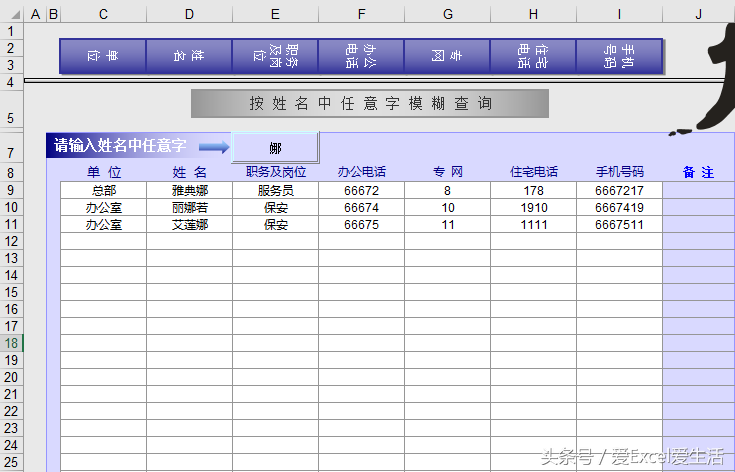
Task: Click the 备注 column header label
Action: [698, 172]
